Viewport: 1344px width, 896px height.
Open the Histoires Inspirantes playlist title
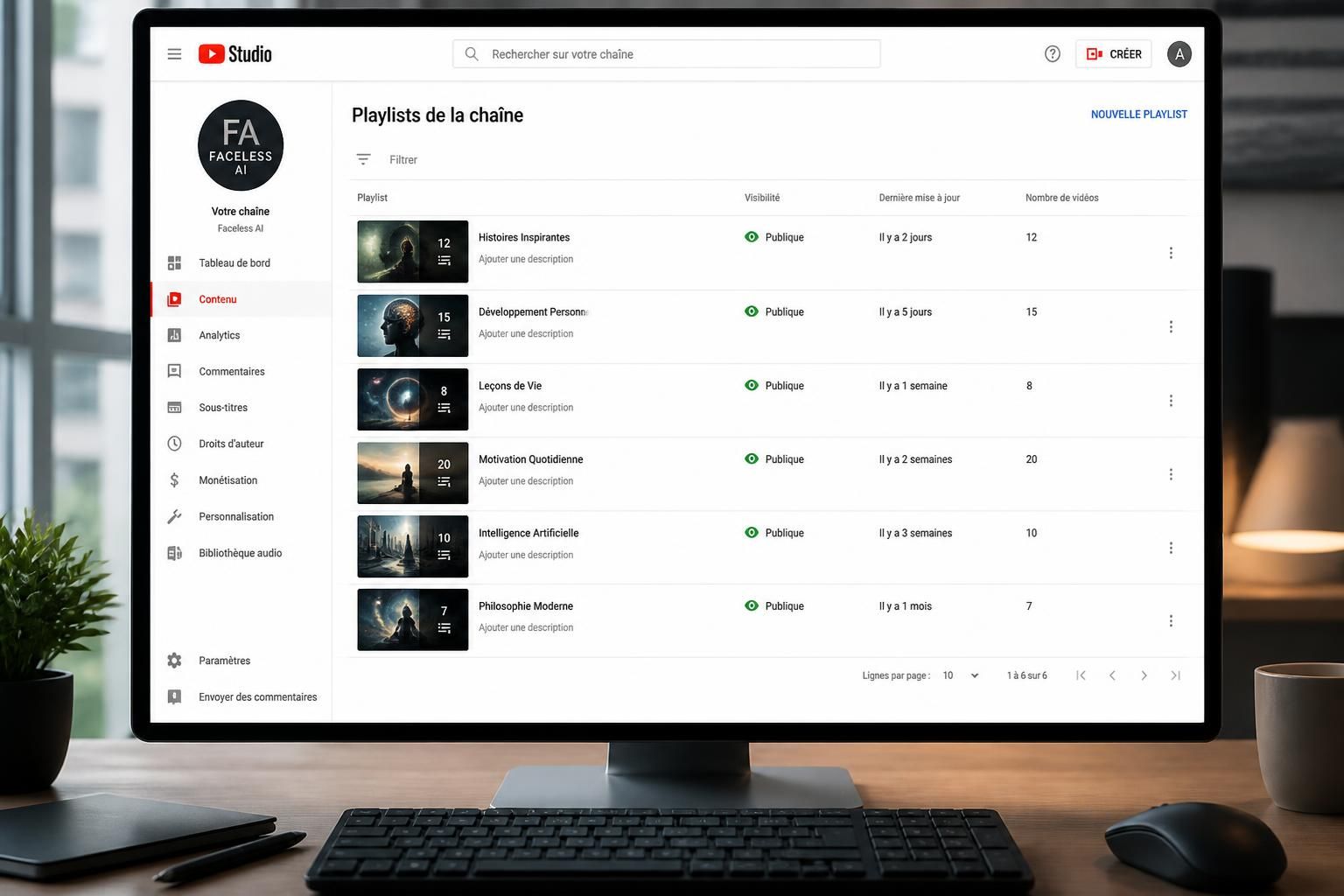pos(524,237)
